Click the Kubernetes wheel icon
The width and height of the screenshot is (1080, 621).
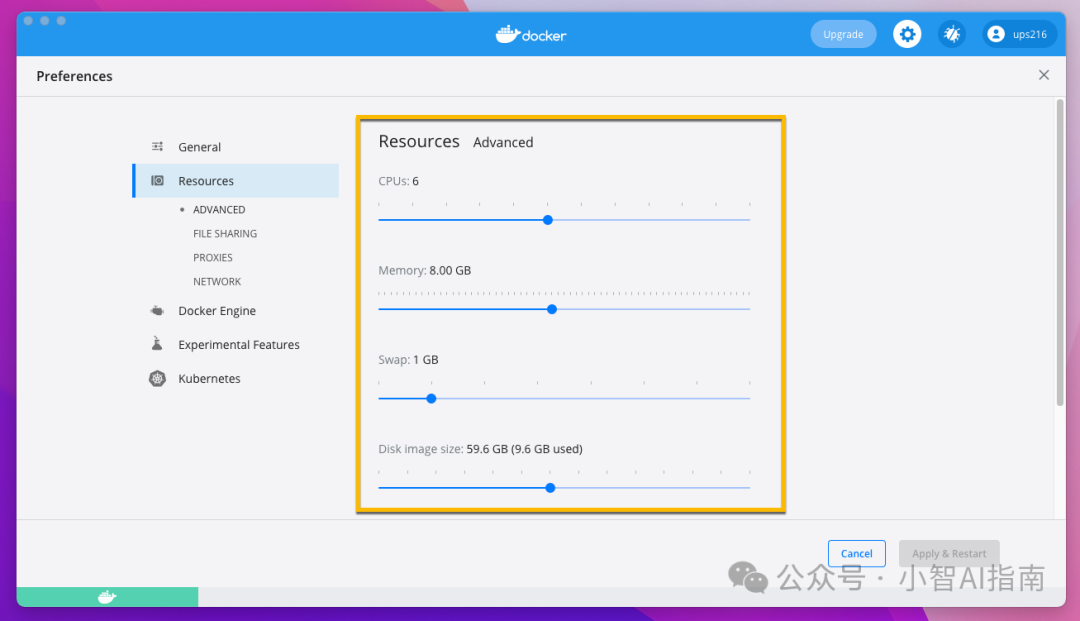[157, 378]
